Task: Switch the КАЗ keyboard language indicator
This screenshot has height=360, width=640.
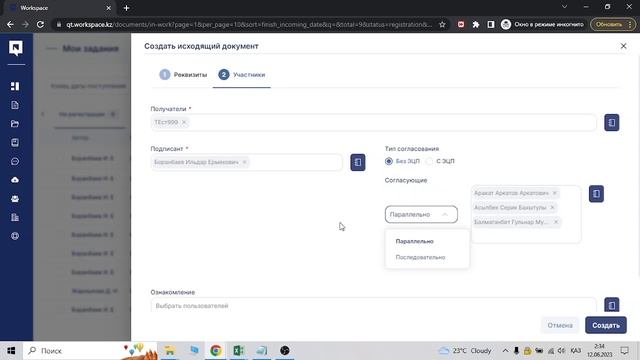Action: 576,350
